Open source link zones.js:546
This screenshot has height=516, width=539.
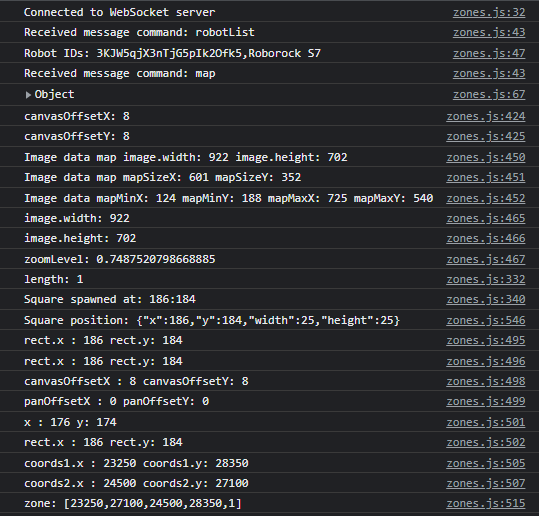pyautogui.click(x=486, y=320)
